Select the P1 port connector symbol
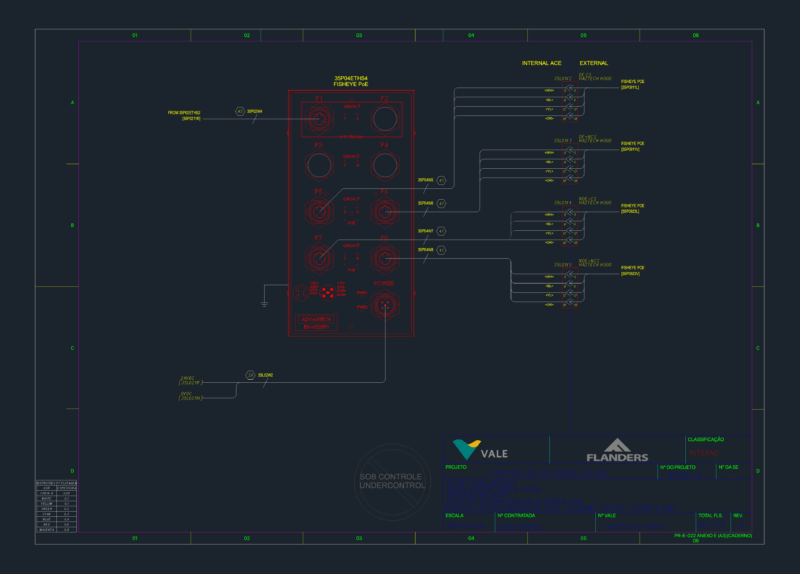Screen dimensions: 800x574 [319, 119]
